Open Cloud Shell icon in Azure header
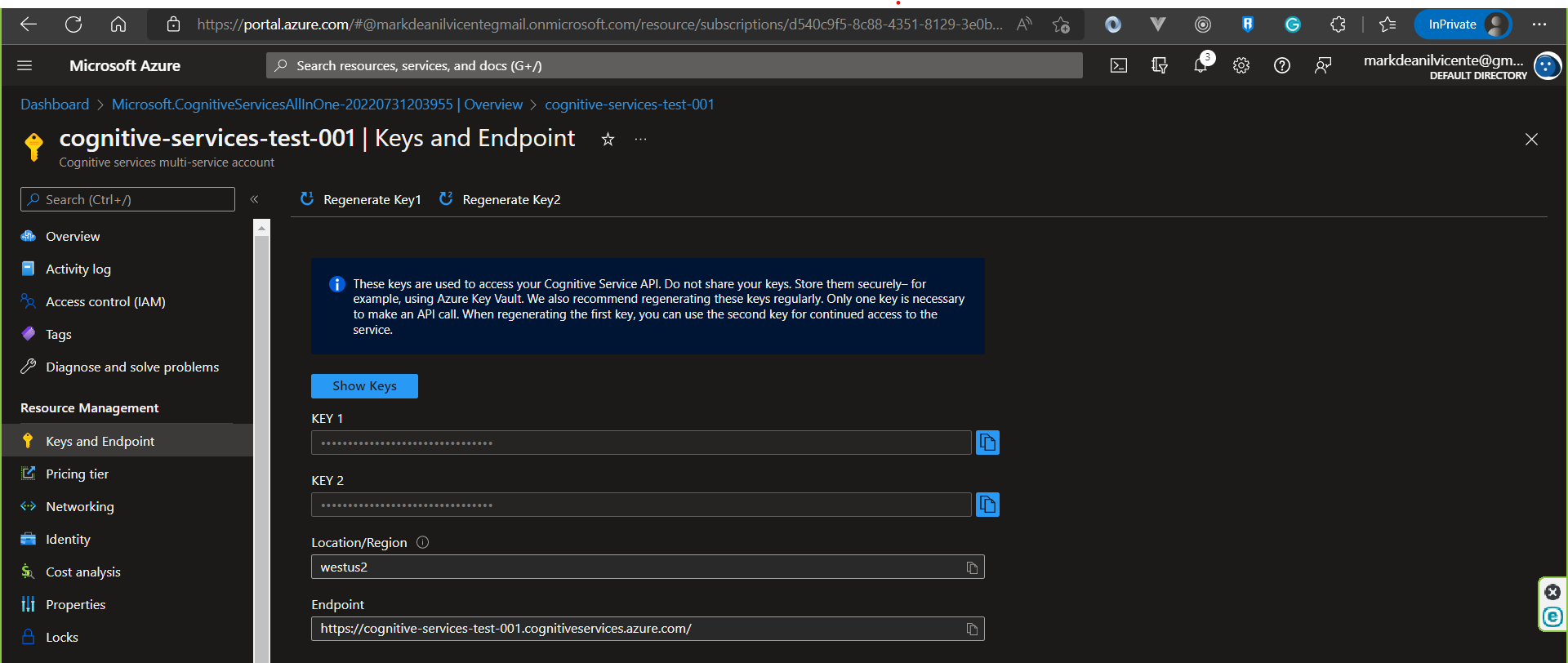This screenshot has height=663, width=1568. click(x=1119, y=65)
